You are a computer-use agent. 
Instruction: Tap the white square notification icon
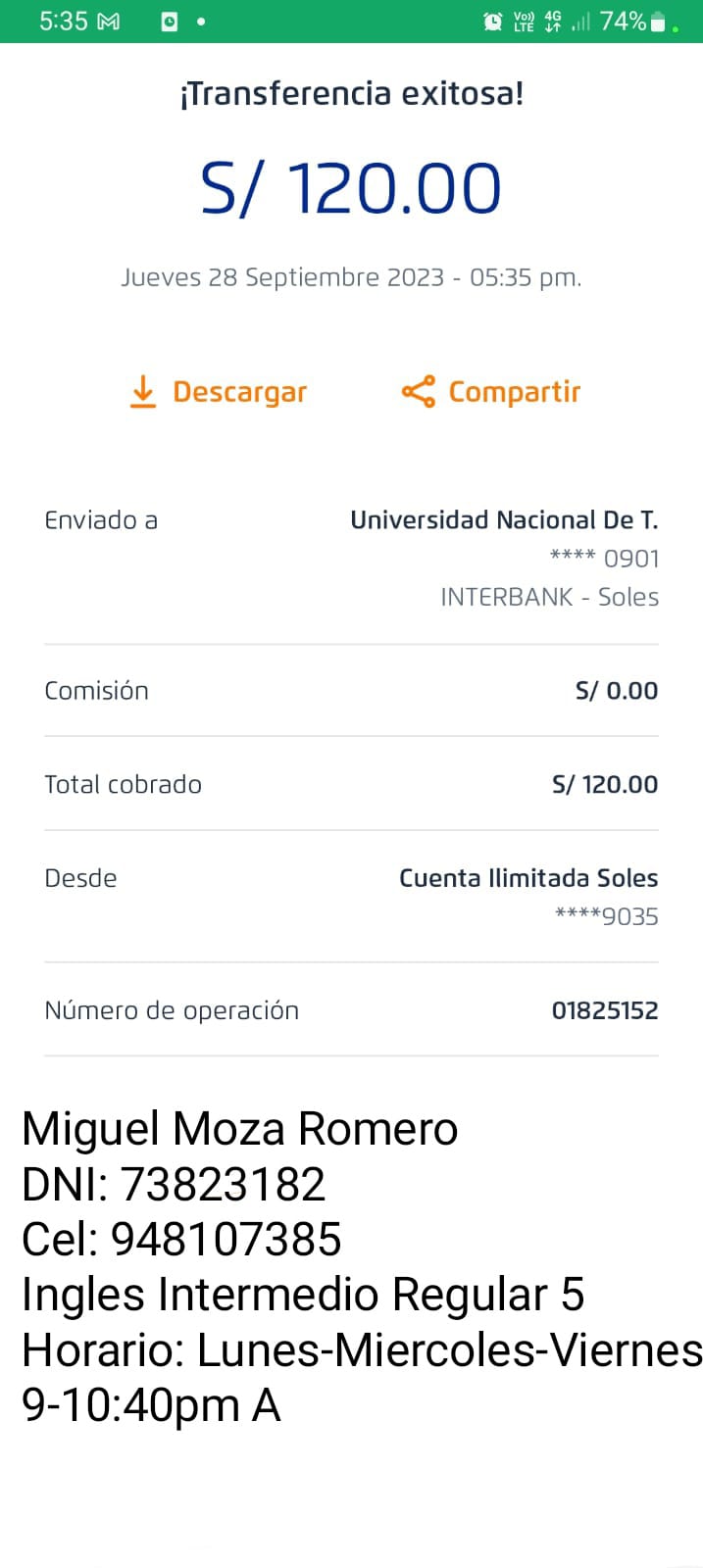pos(170,22)
